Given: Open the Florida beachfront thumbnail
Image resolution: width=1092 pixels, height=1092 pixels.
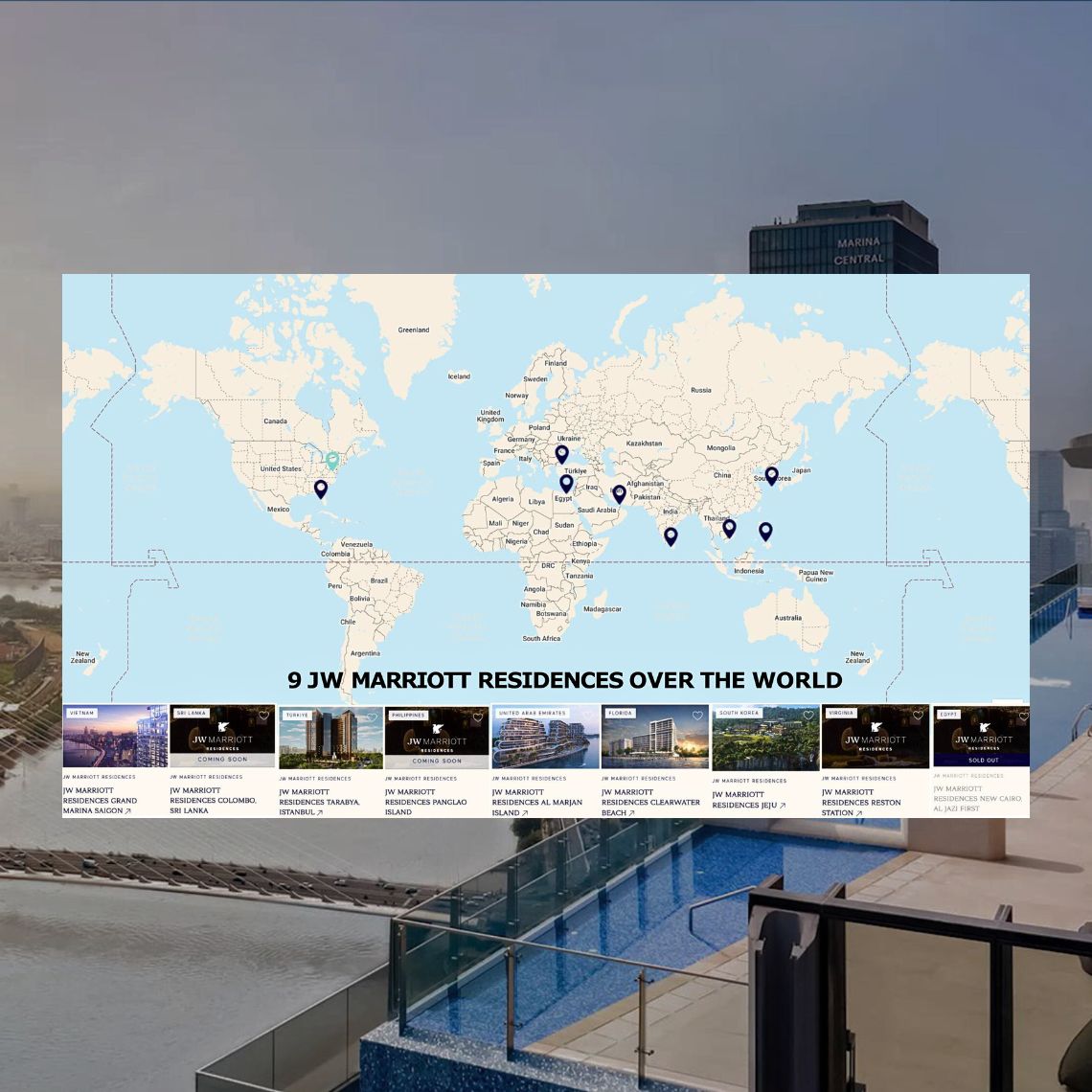Looking at the screenshot, I should (x=654, y=737).
